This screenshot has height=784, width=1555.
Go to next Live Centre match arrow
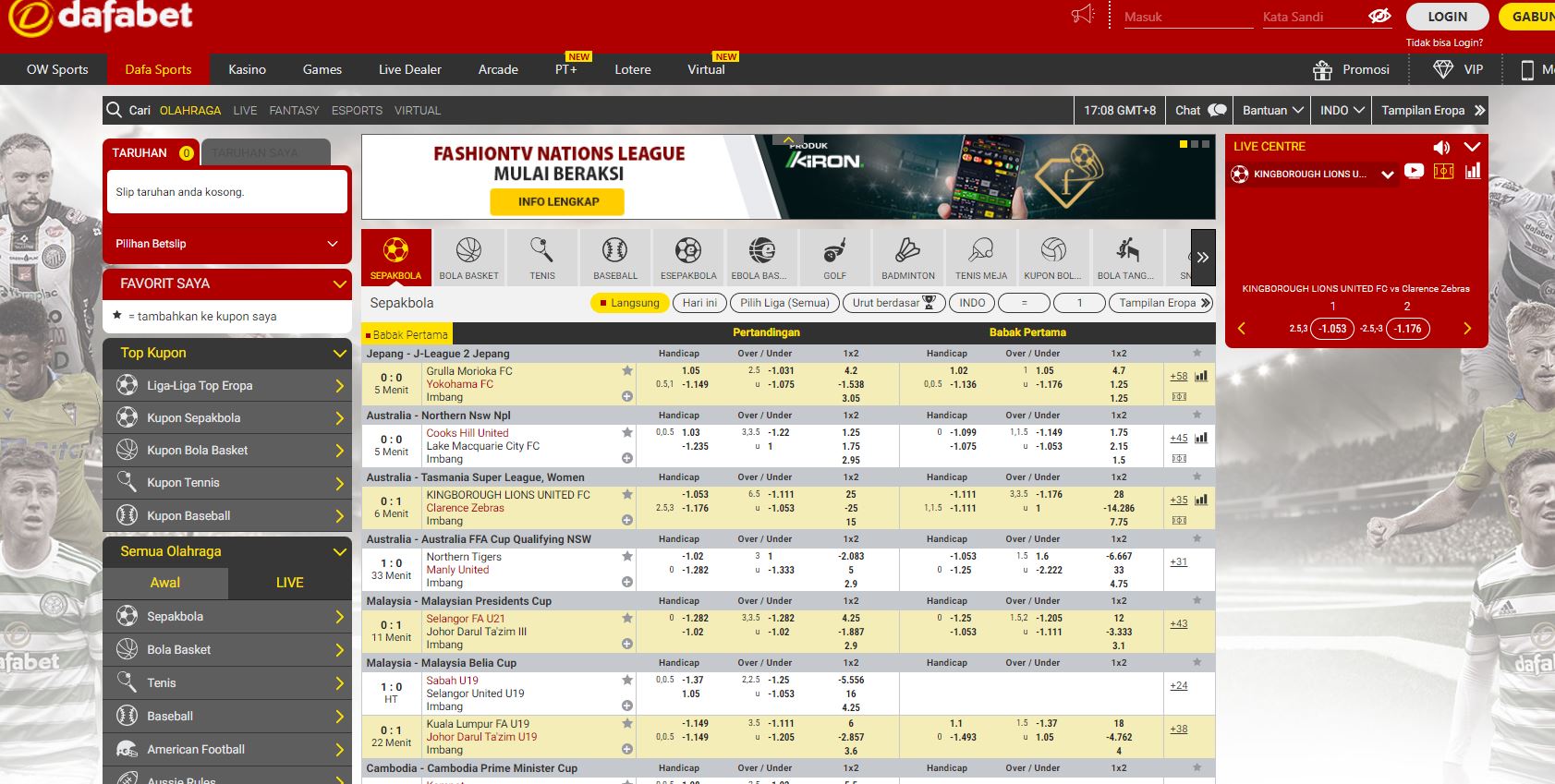click(1467, 328)
